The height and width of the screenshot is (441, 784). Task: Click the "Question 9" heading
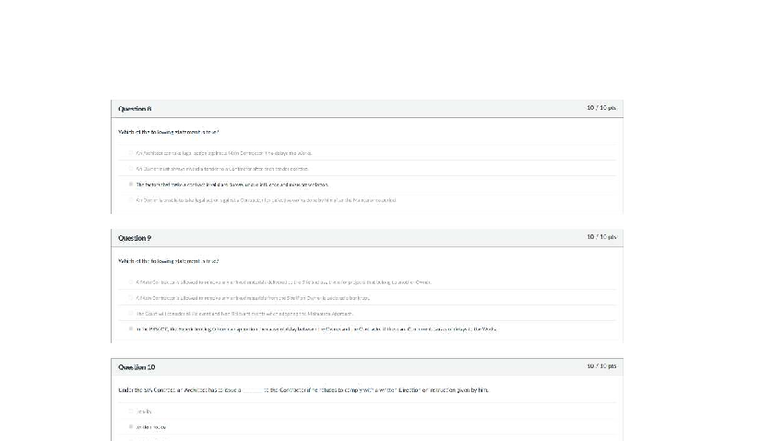(x=134, y=238)
